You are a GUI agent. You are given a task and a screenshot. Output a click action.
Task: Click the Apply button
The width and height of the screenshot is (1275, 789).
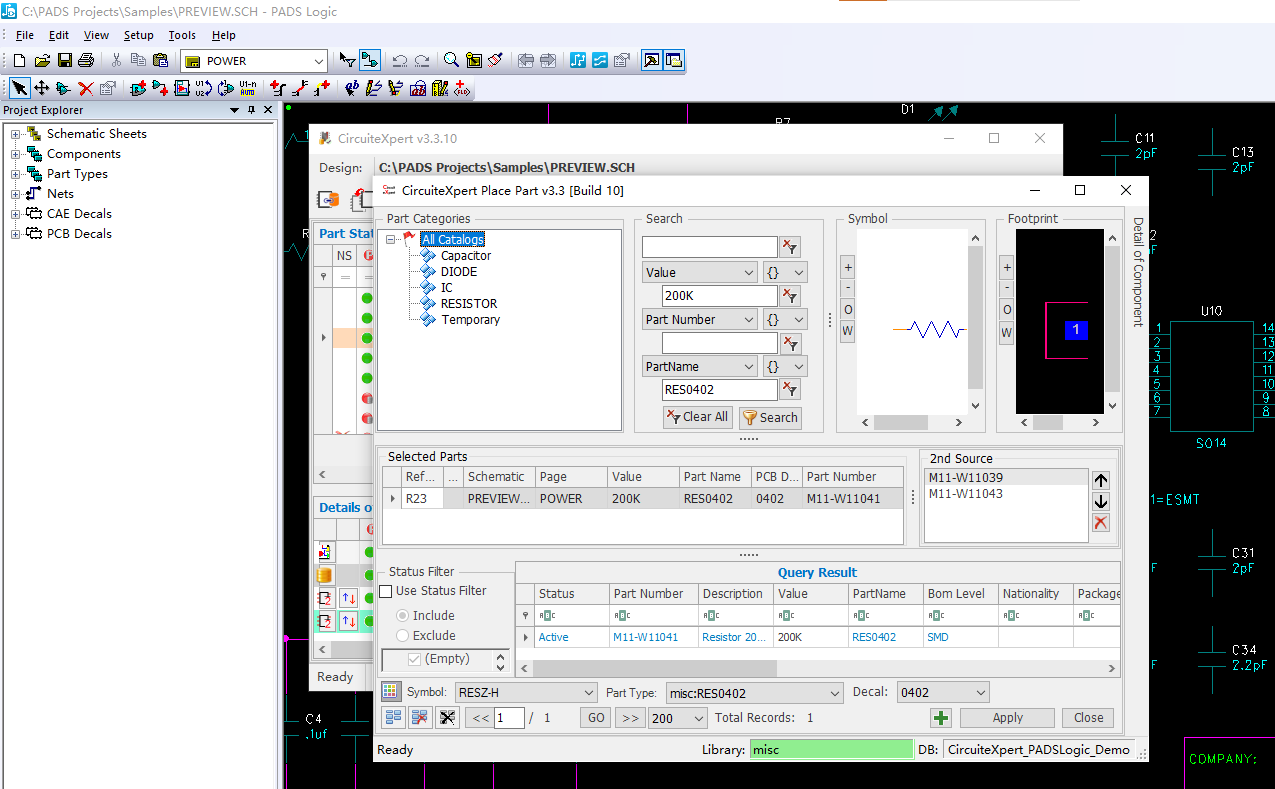tap(1007, 718)
